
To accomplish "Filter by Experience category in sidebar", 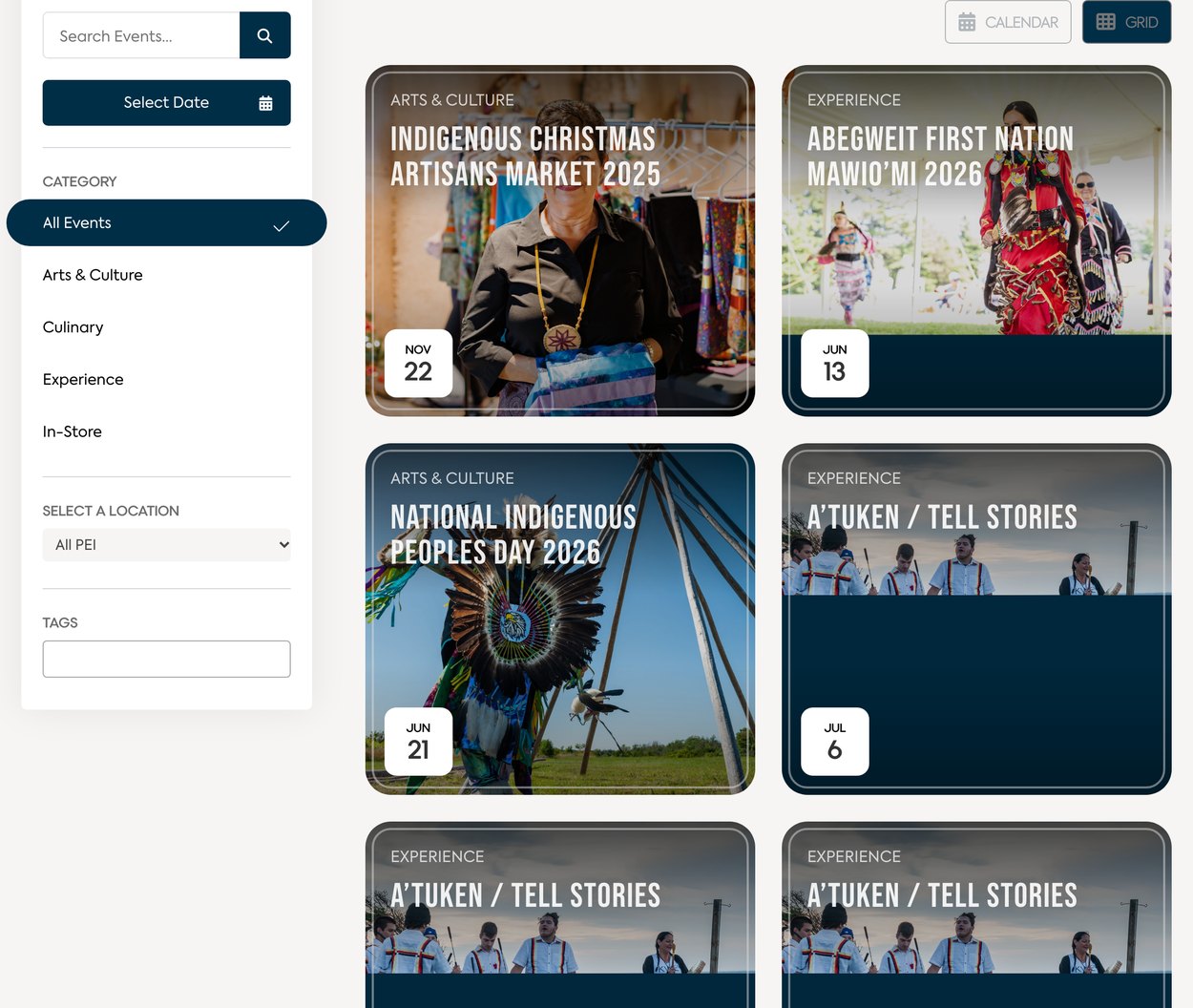I will click(83, 379).
